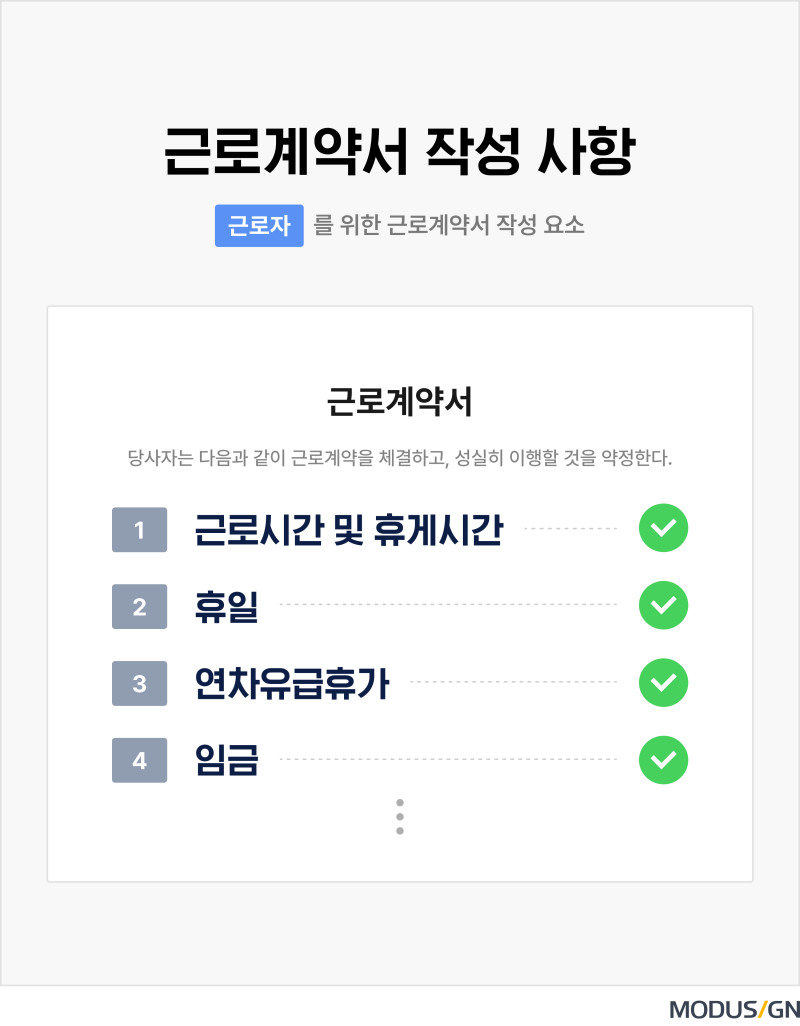Viewport: 800px width, 1026px height.
Task: Click the green checkmark beside 휴일
Action: click(x=663, y=605)
